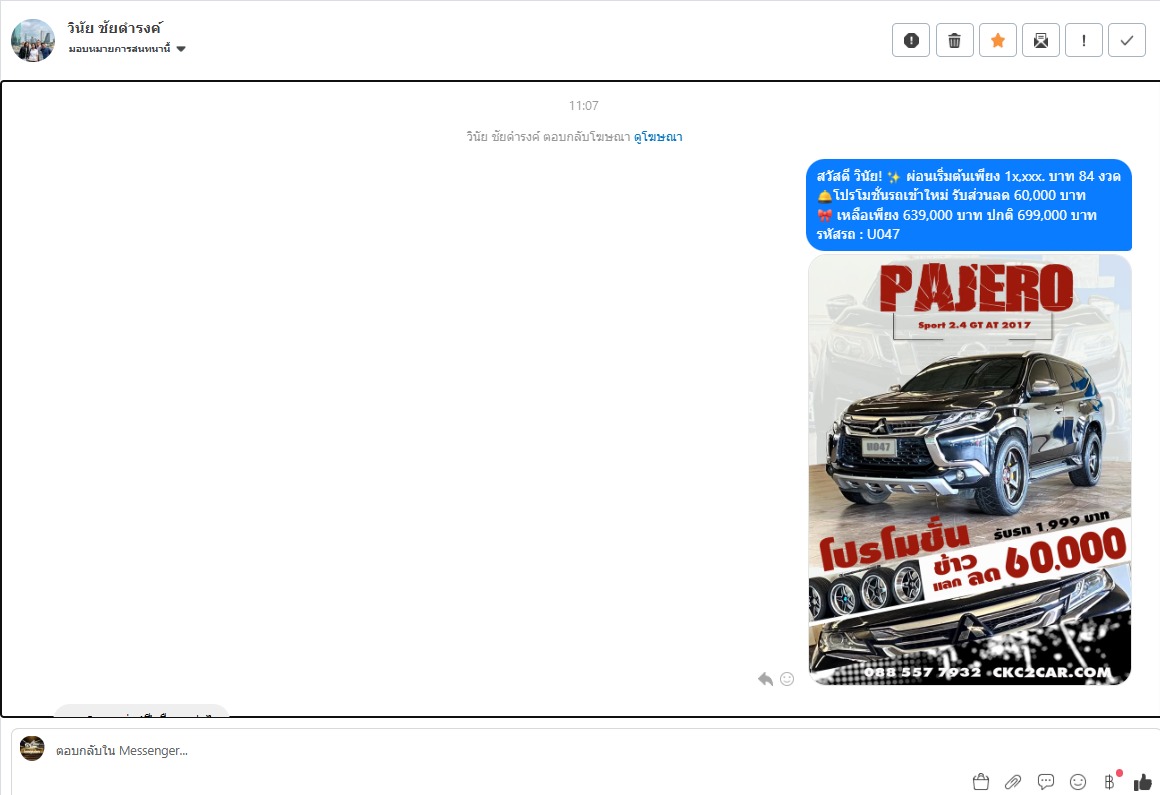Open วินัย ชัยดำรงค์ profile picture
The width and height of the screenshot is (1160, 795).
(x=33, y=40)
